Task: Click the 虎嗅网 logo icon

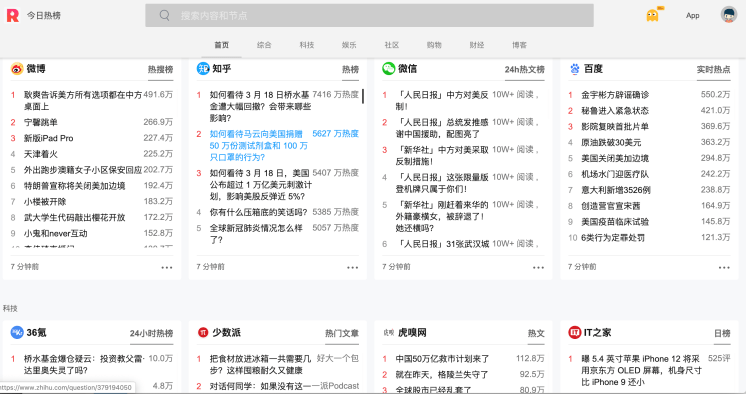Action: pos(389,333)
